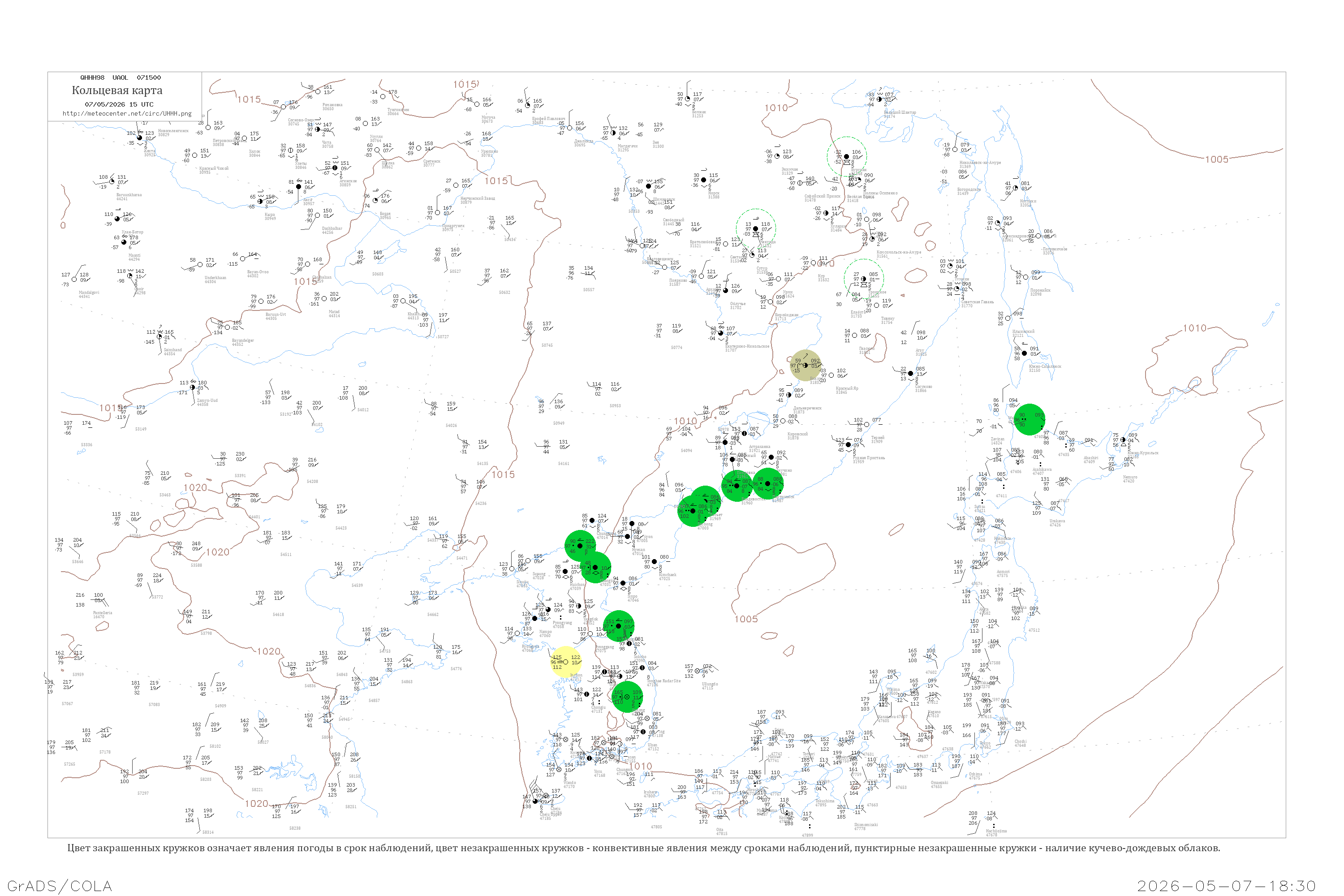
Task: Select the timestamp "2026-05-07-18:30"
Action: click(x=1226, y=886)
